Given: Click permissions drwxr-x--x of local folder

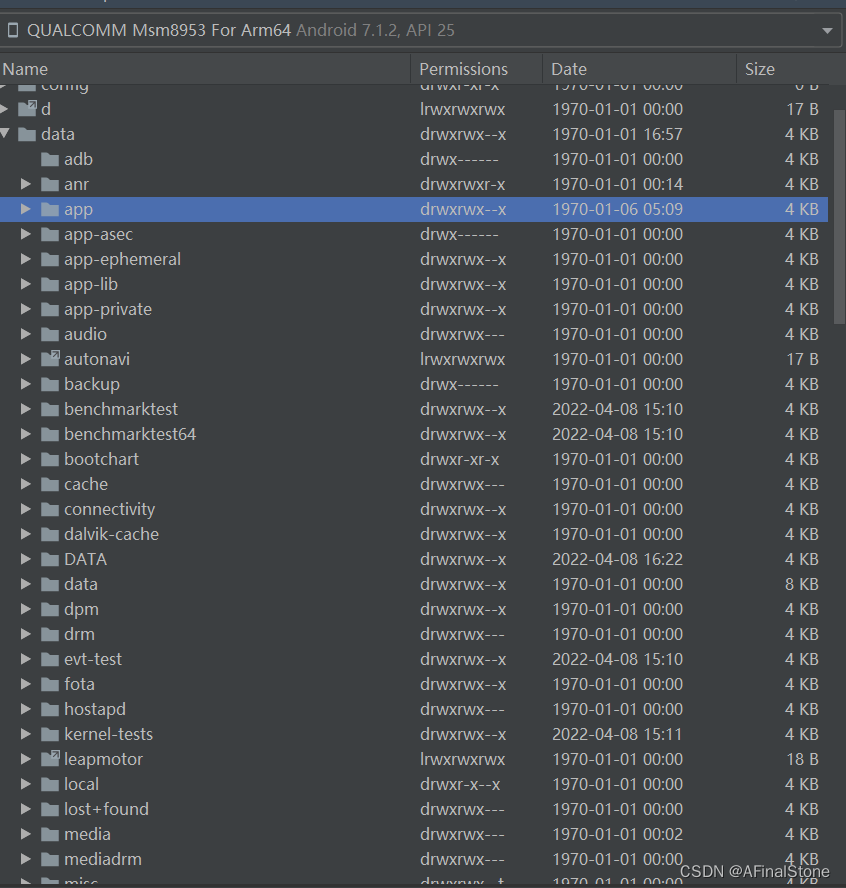Looking at the screenshot, I should [x=460, y=784].
